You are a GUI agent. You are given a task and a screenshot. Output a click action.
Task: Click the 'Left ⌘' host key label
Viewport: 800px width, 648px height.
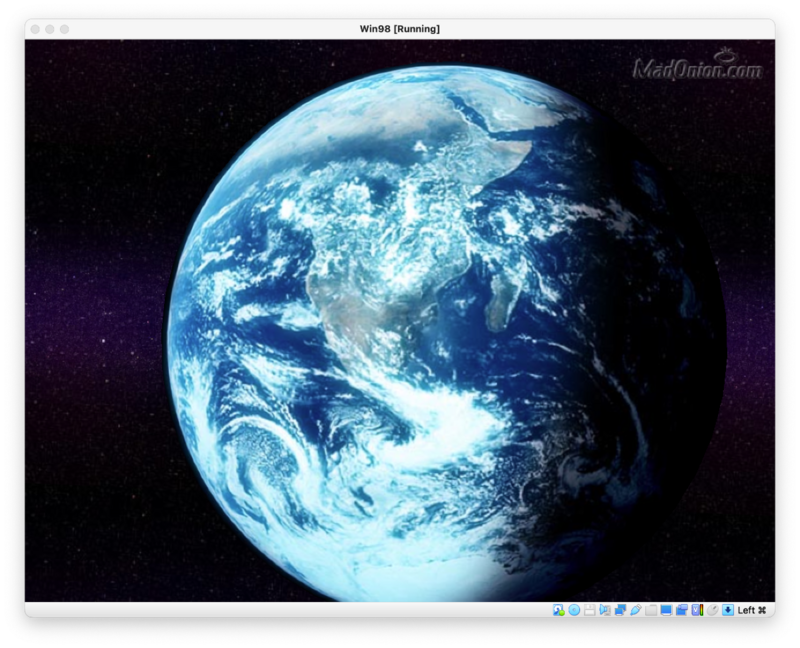(752, 610)
